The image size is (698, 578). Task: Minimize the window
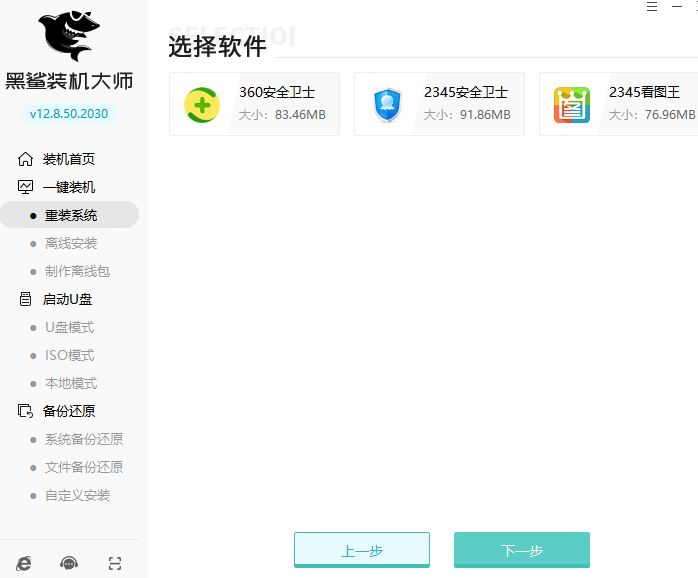[x=677, y=6]
